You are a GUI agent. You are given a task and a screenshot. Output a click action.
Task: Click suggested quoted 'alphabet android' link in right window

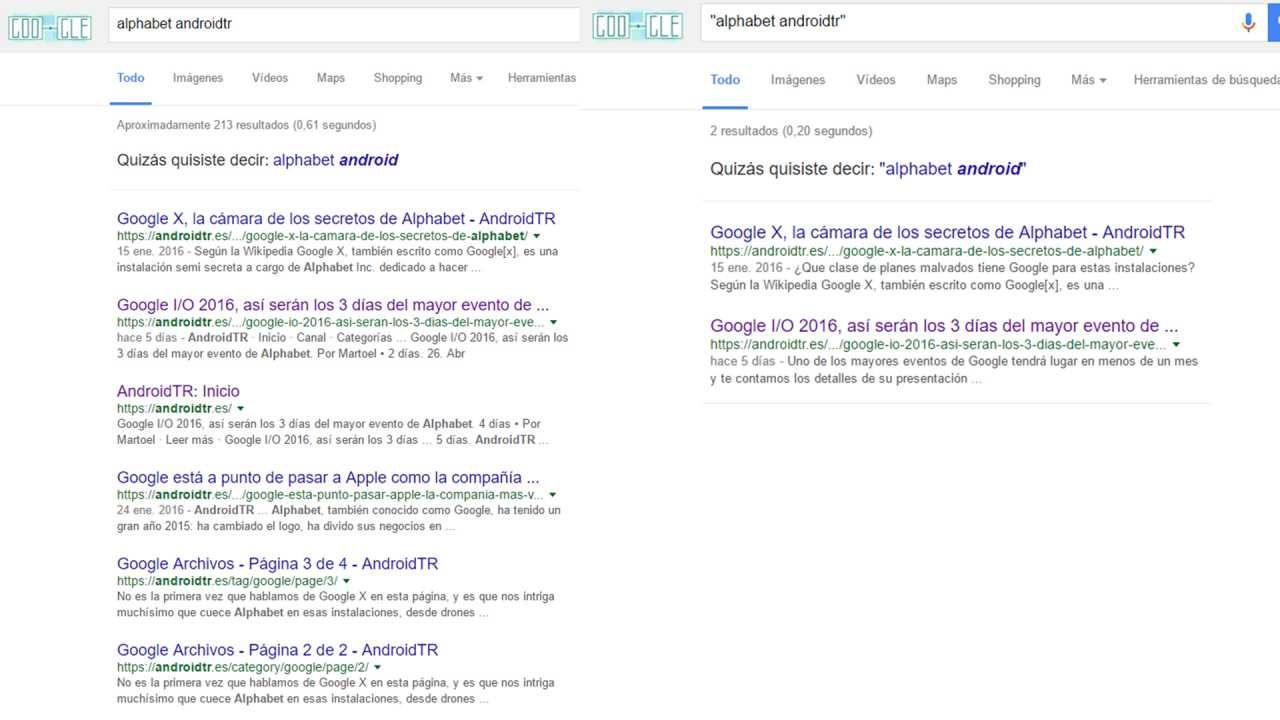click(953, 169)
